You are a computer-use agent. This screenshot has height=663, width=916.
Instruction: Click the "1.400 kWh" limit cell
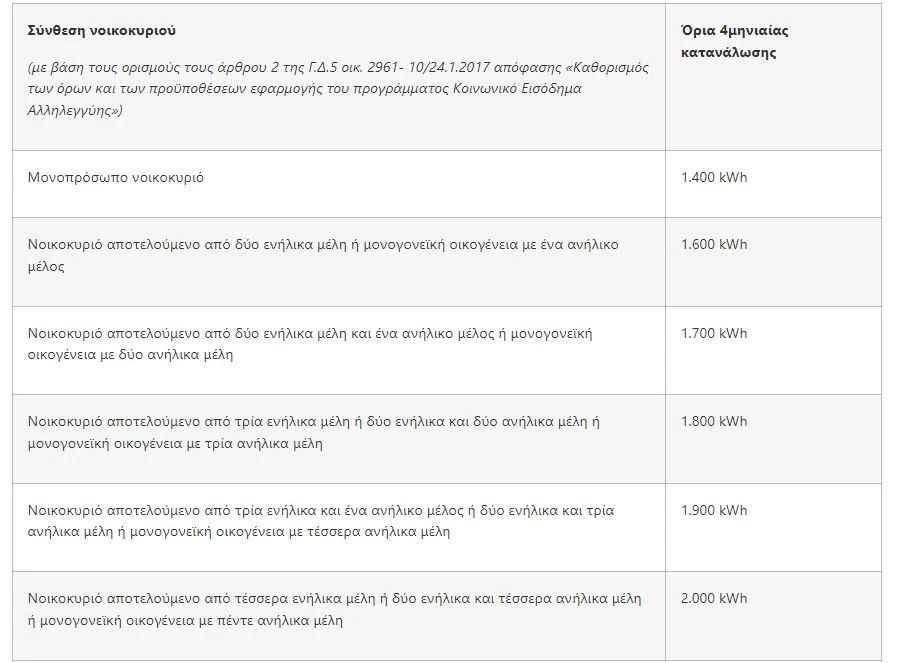tap(713, 178)
